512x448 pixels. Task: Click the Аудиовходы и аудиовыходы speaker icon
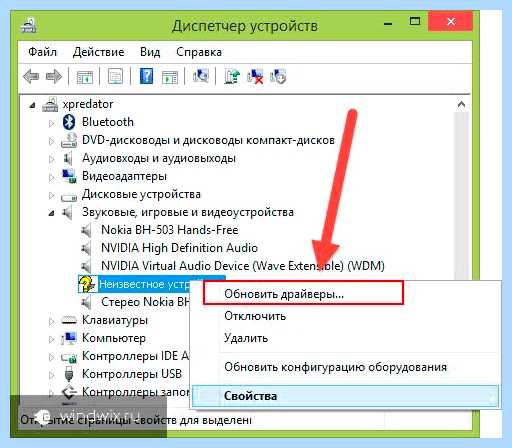(68, 158)
